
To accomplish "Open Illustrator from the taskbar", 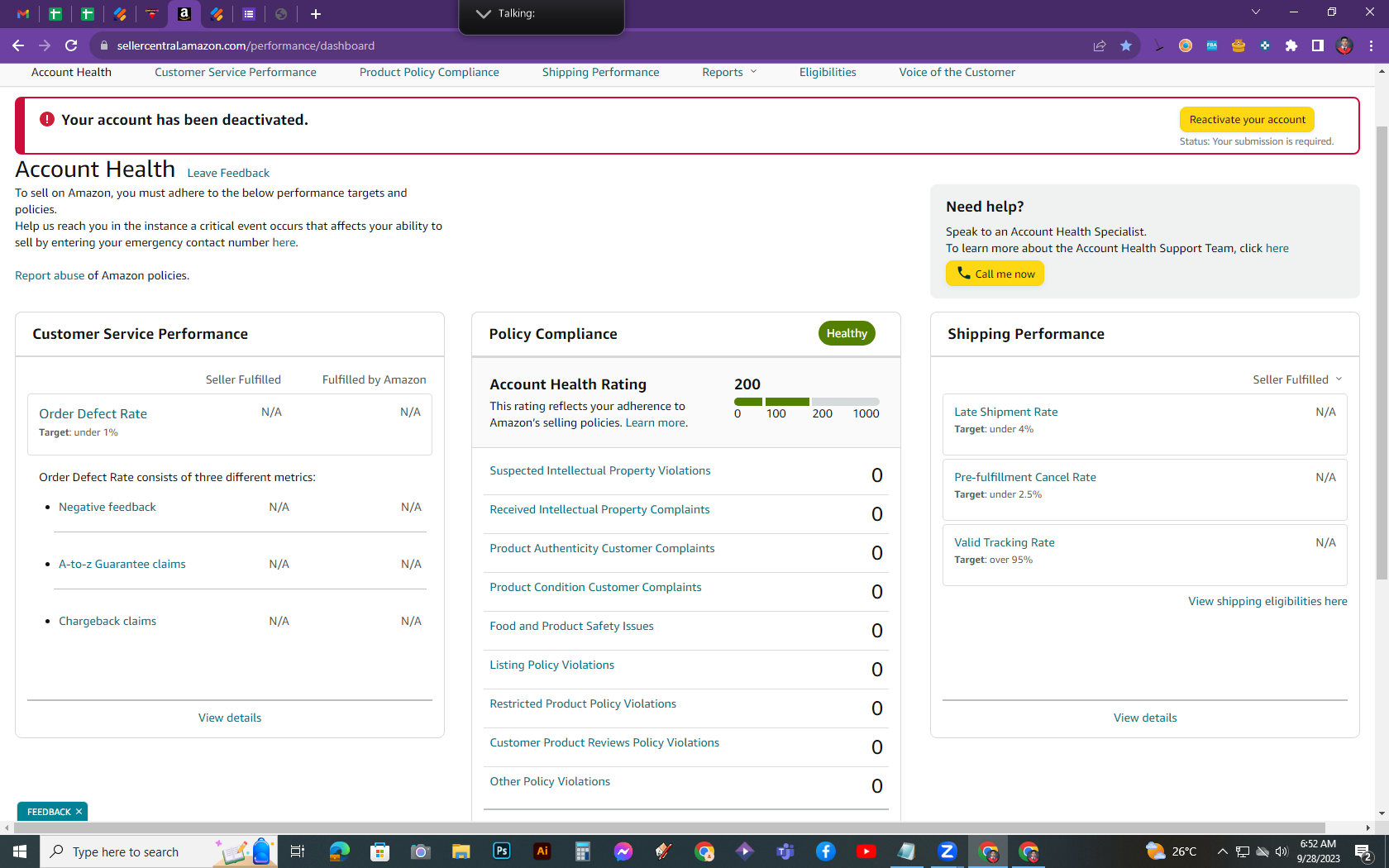I will pos(542,851).
